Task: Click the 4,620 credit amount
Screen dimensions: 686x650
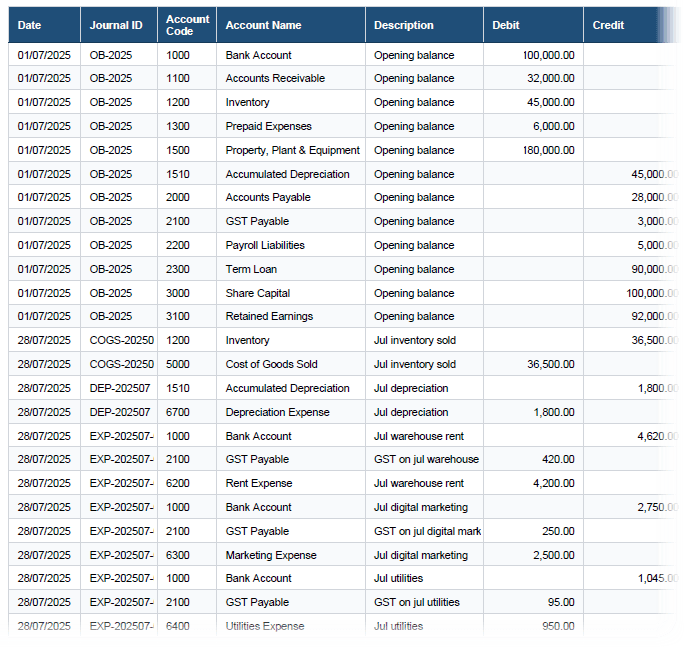Action: pos(658,437)
